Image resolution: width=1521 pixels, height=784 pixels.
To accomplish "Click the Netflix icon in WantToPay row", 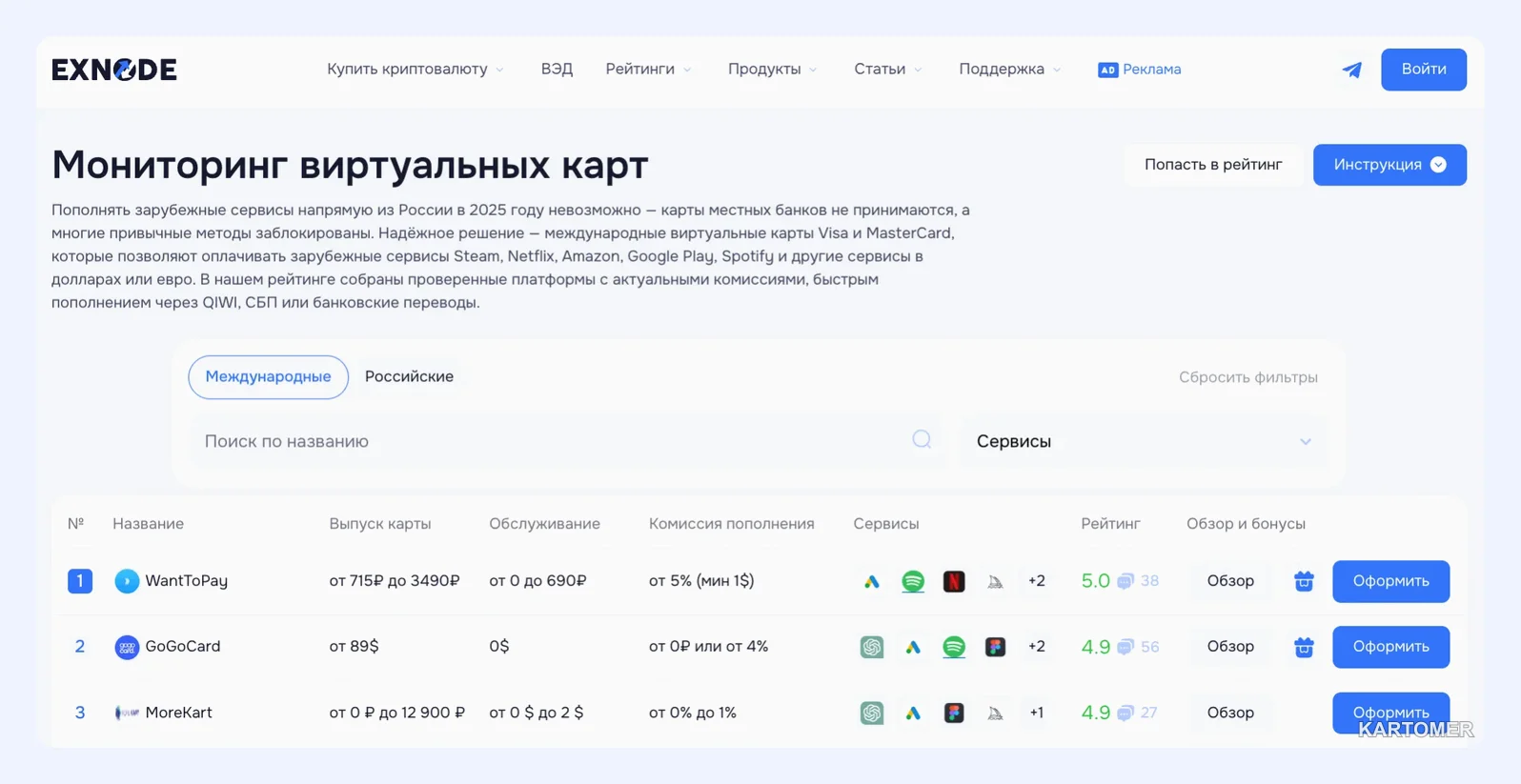I will (954, 581).
